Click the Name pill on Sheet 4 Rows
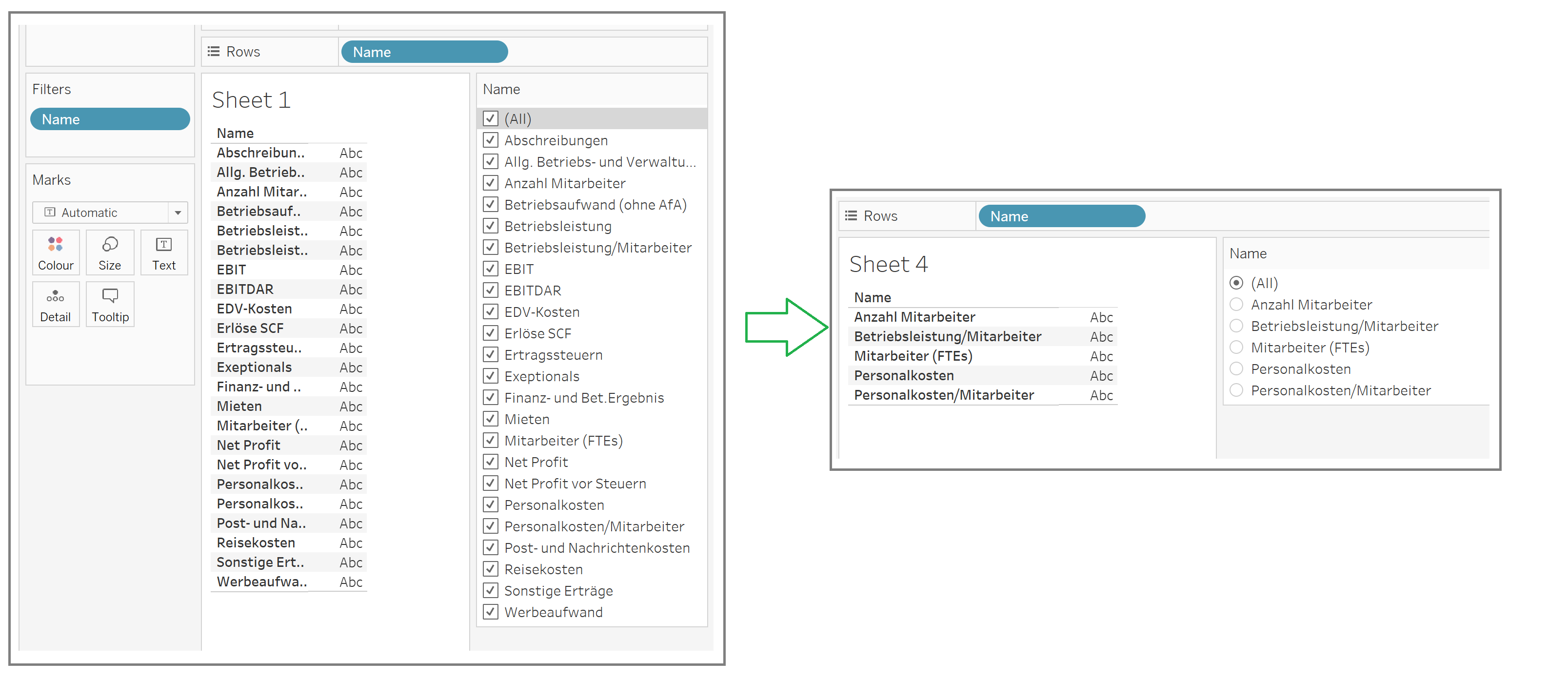The width and height of the screenshot is (1568, 698). (x=1061, y=215)
